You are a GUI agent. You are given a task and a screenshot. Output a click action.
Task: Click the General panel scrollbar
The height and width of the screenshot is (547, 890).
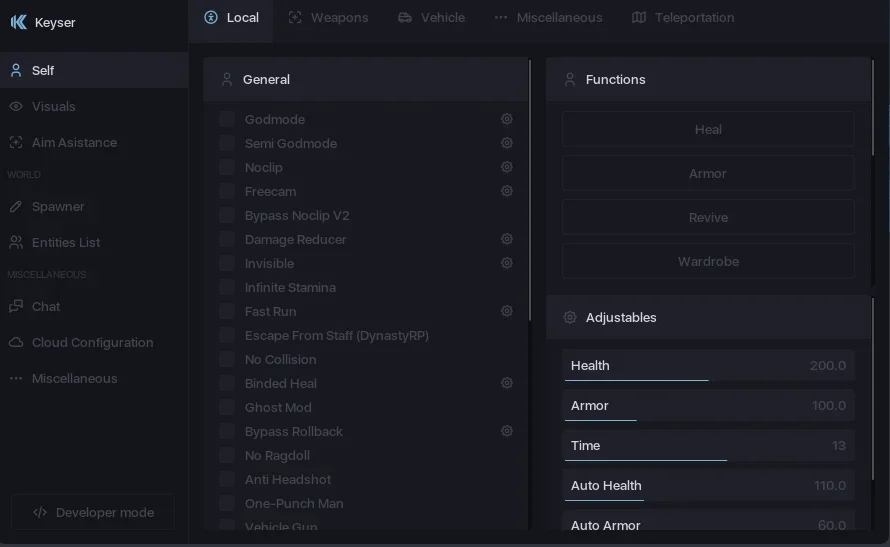tap(530, 190)
